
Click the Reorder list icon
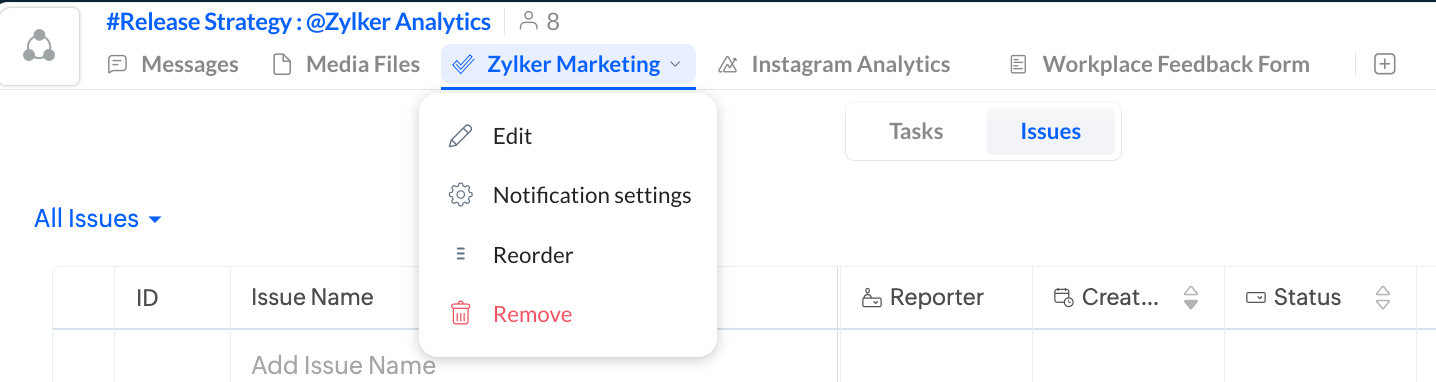[460, 254]
